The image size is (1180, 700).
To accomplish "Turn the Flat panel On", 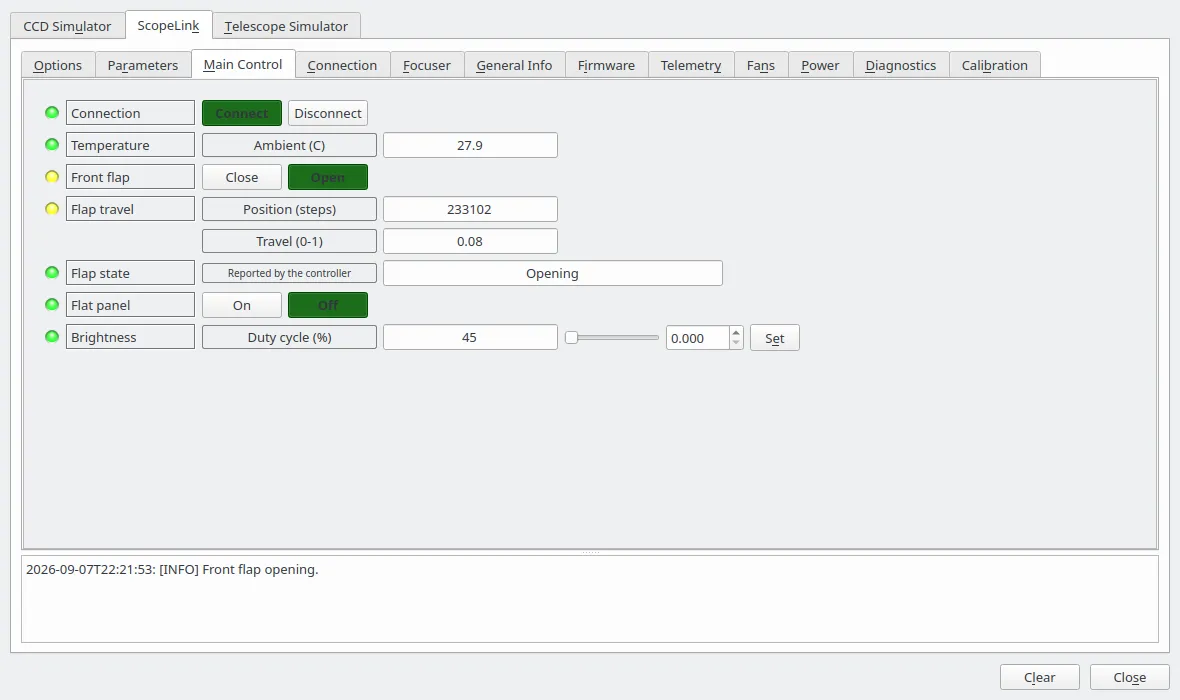I will point(242,305).
